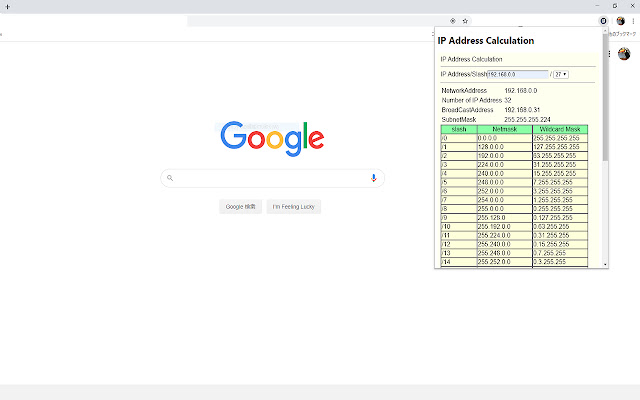Click netmask cell 255.224.0.0
The width and height of the screenshot is (640, 400).
coord(505,236)
